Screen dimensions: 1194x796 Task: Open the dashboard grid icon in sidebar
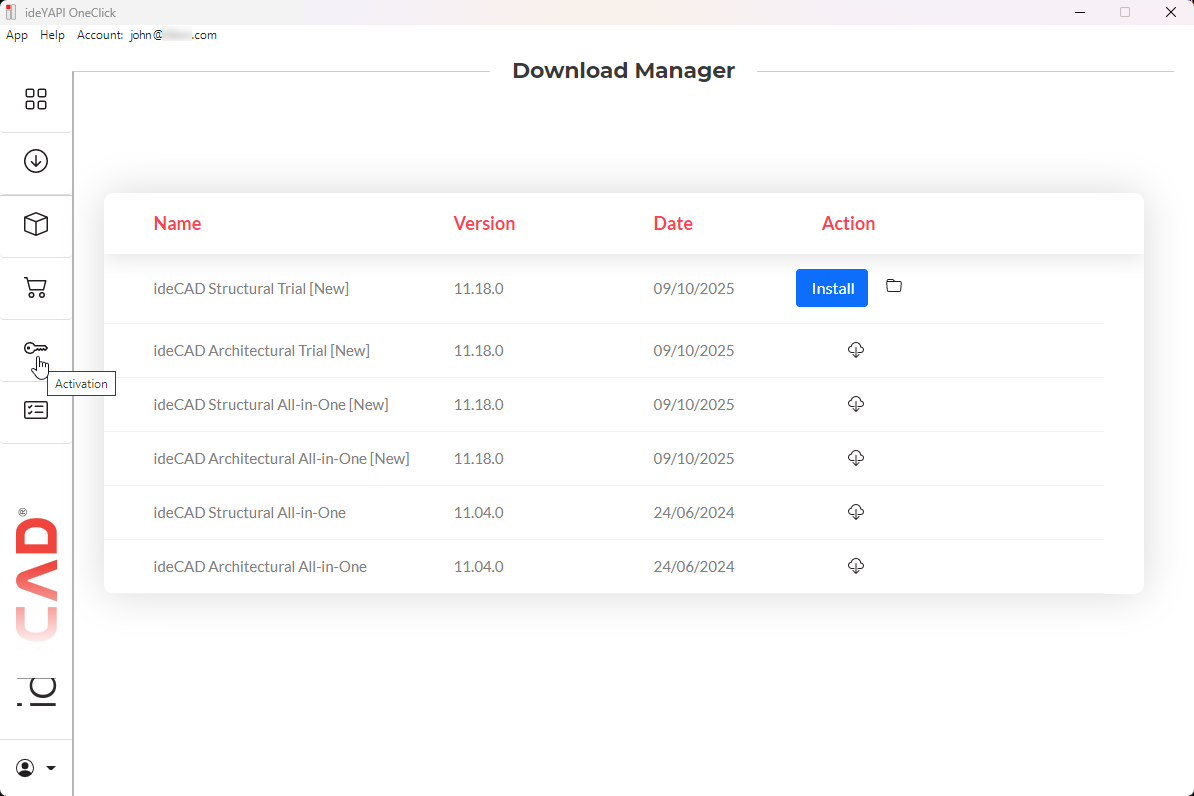pyautogui.click(x=36, y=99)
